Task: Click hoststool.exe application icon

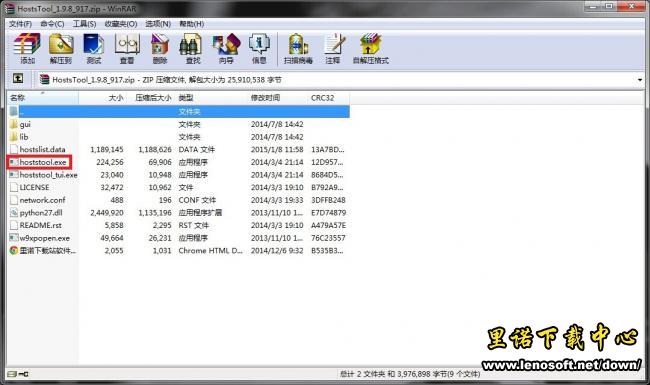Action: coord(14,162)
